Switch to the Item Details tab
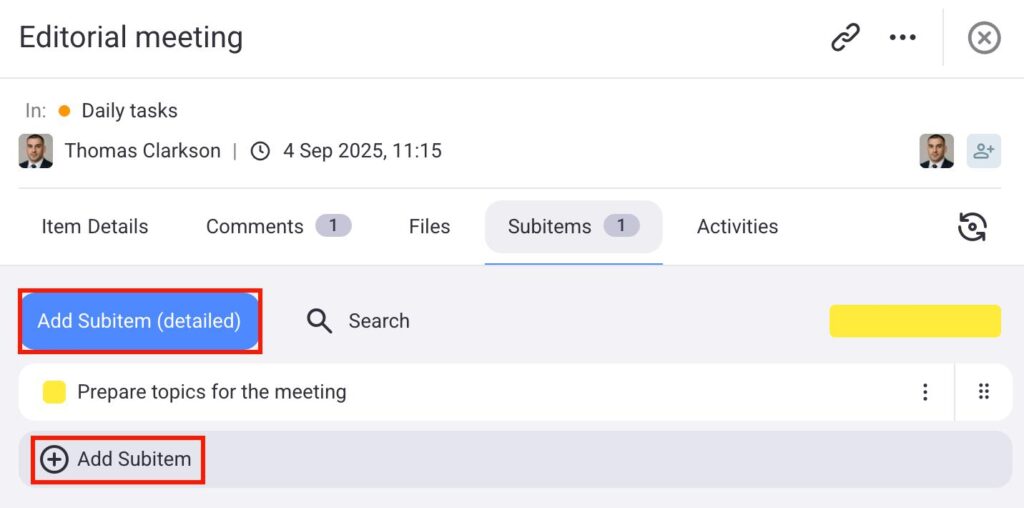1024x508 pixels. click(95, 227)
